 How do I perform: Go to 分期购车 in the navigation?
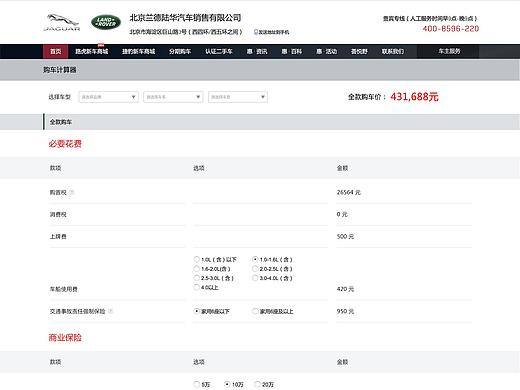(x=180, y=51)
